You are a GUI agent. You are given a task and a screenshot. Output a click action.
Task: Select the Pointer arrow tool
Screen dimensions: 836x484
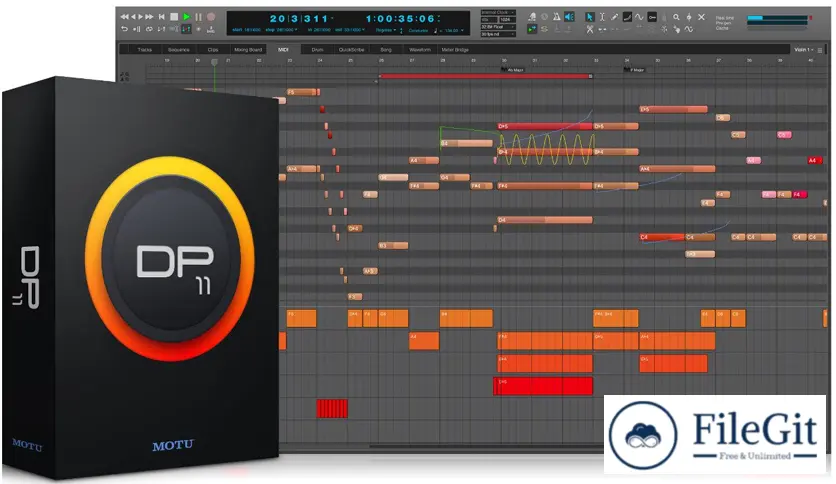(x=590, y=17)
